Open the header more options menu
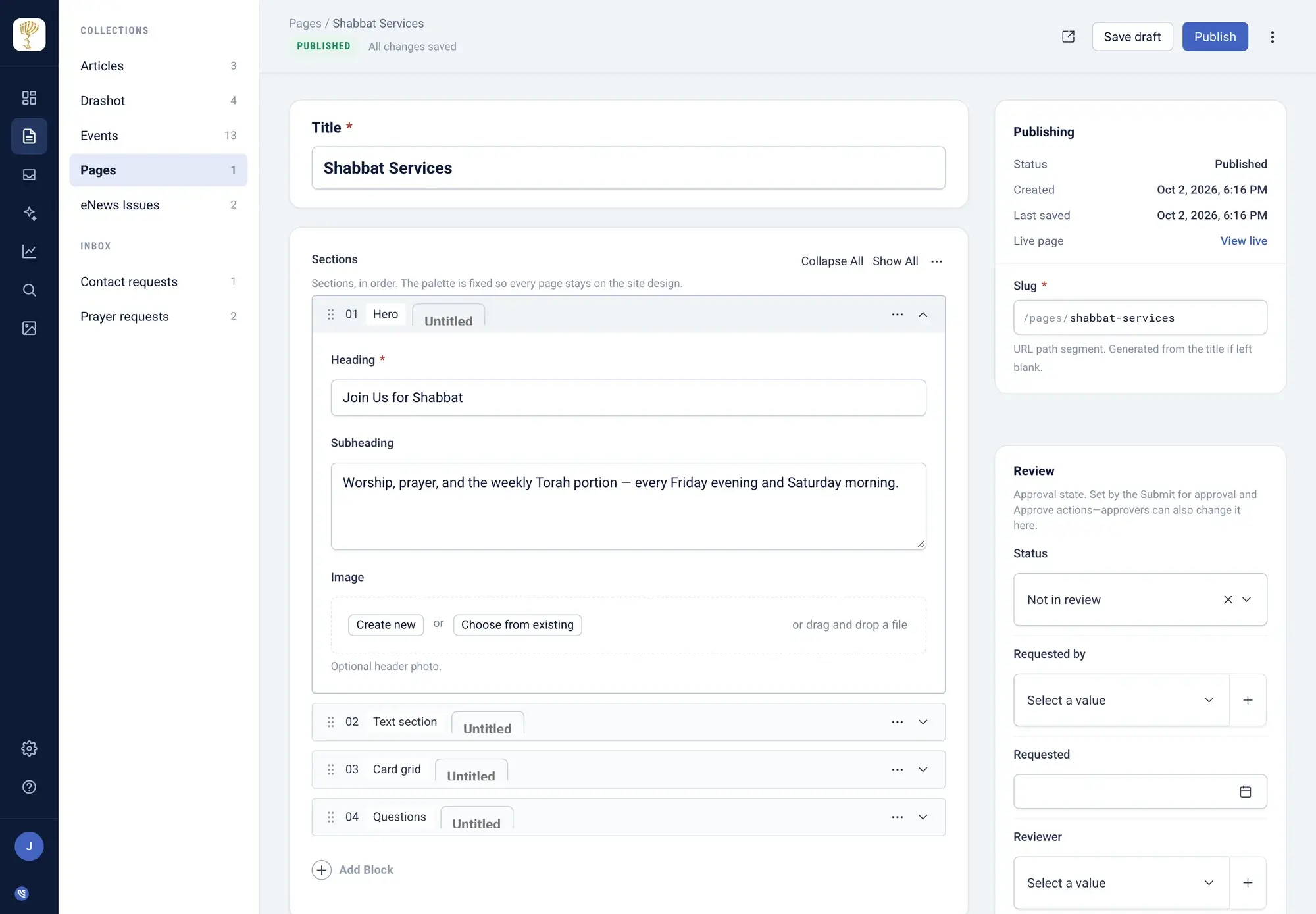The width and height of the screenshot is (1316, 914). (1273, 37)
